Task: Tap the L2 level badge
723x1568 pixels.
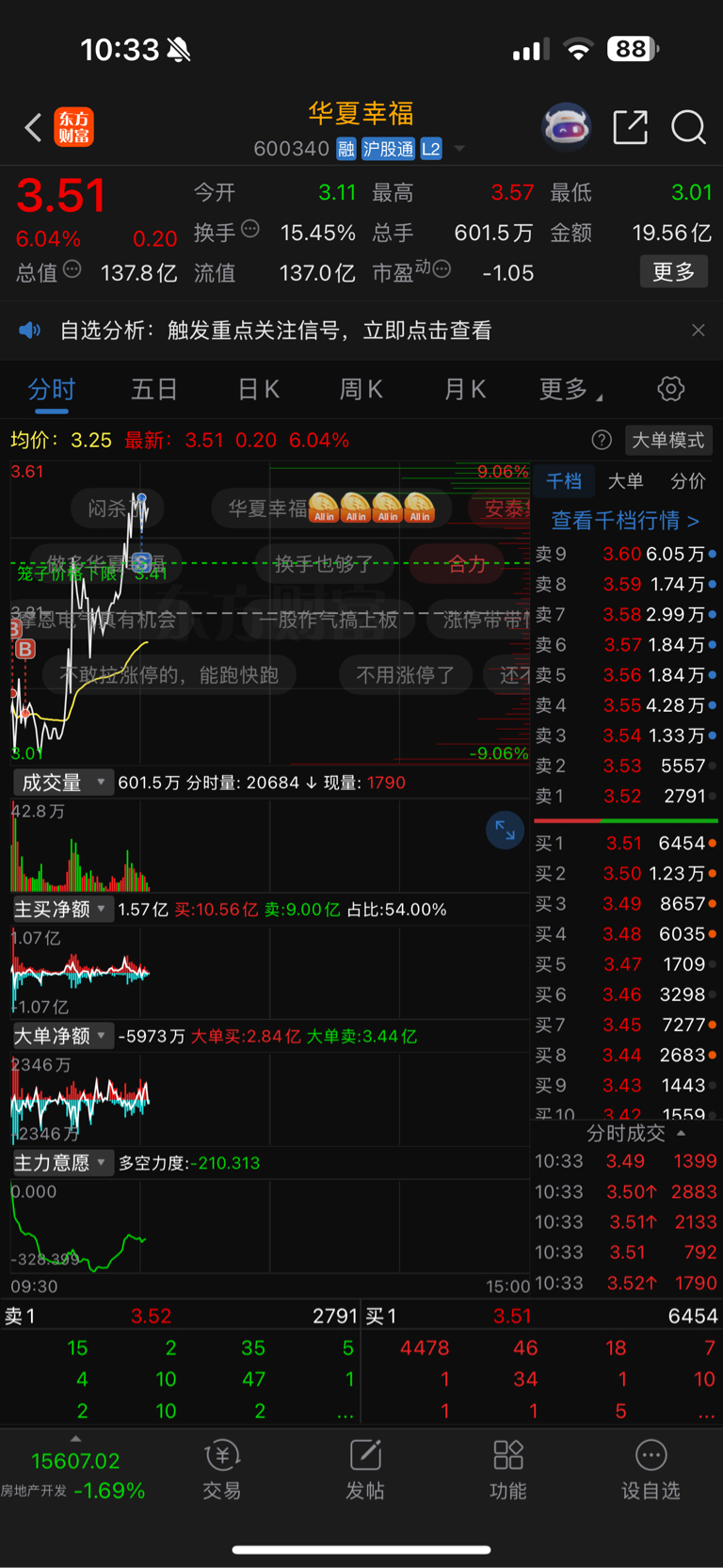Action: 431,149
